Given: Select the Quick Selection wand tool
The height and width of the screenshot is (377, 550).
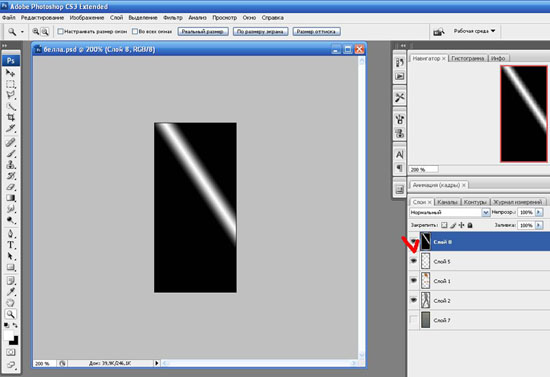Looking at the screenshot, I should (x=11, y=107).
